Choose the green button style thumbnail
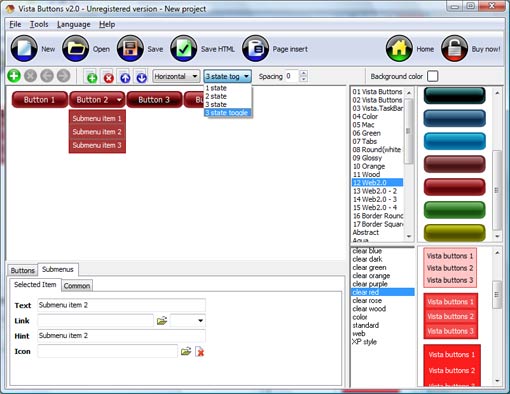Screen dimensions: 510x394 coord(455,210)
